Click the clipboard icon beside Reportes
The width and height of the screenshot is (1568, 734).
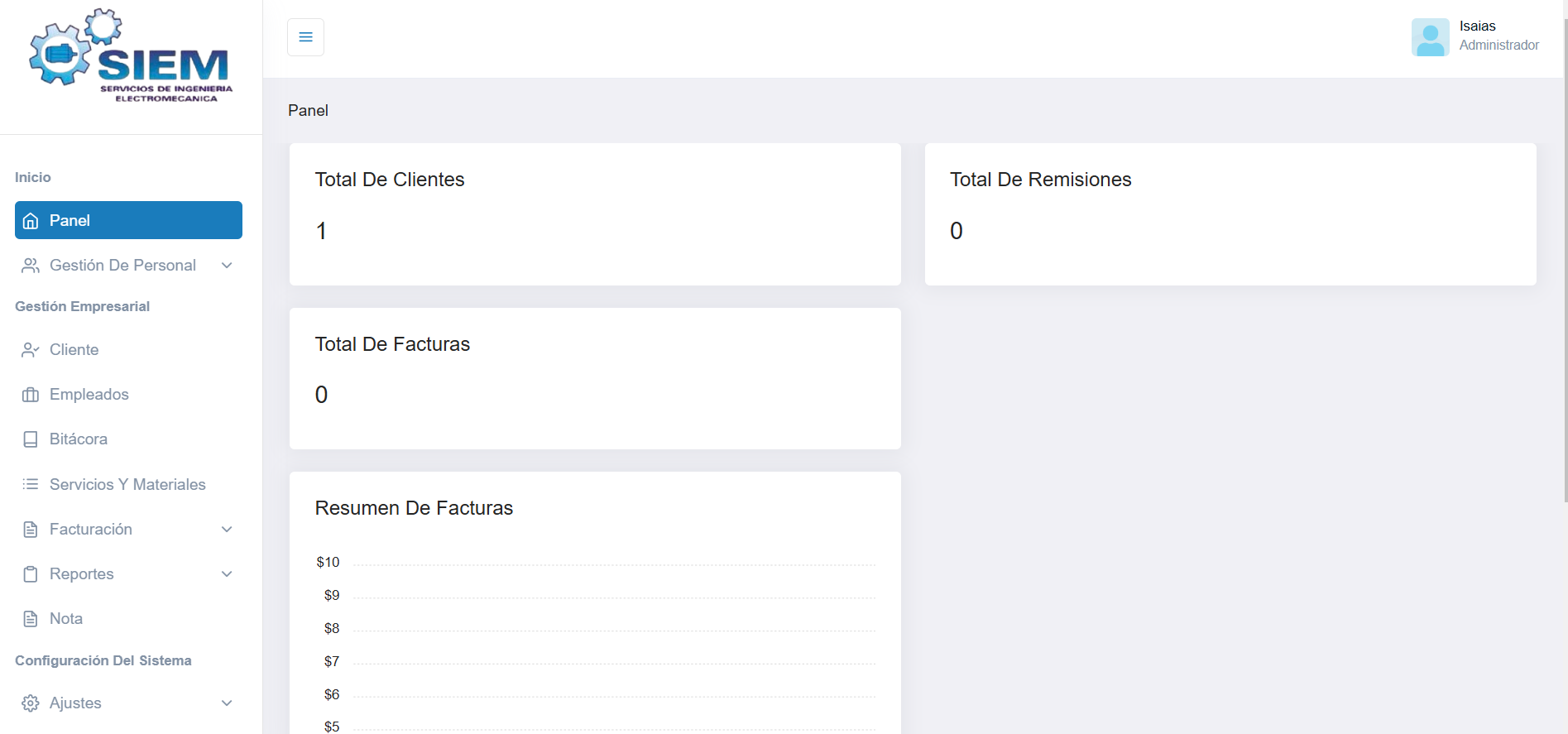(x=31, y=574)
